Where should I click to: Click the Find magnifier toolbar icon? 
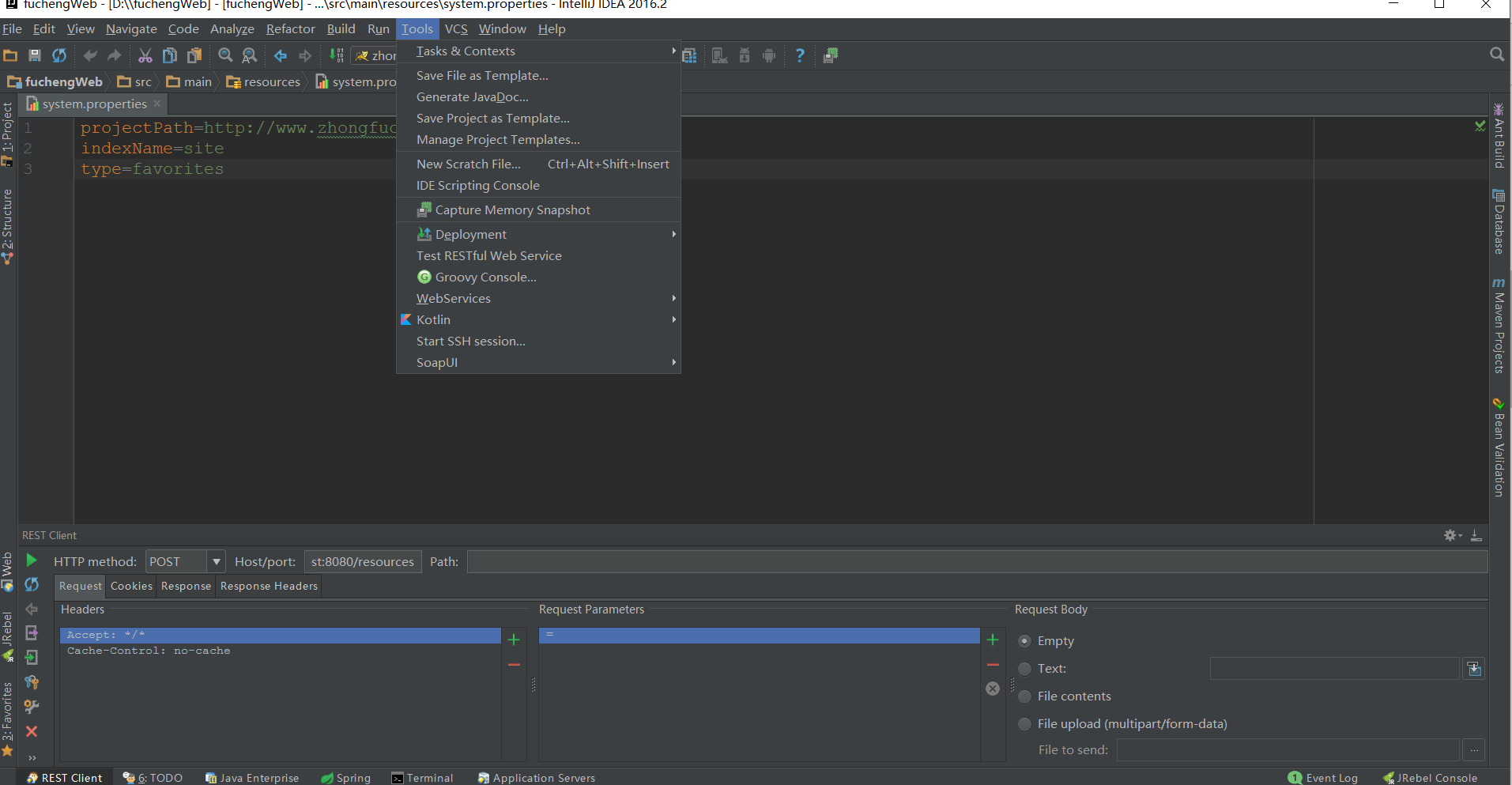coord(225,55)
